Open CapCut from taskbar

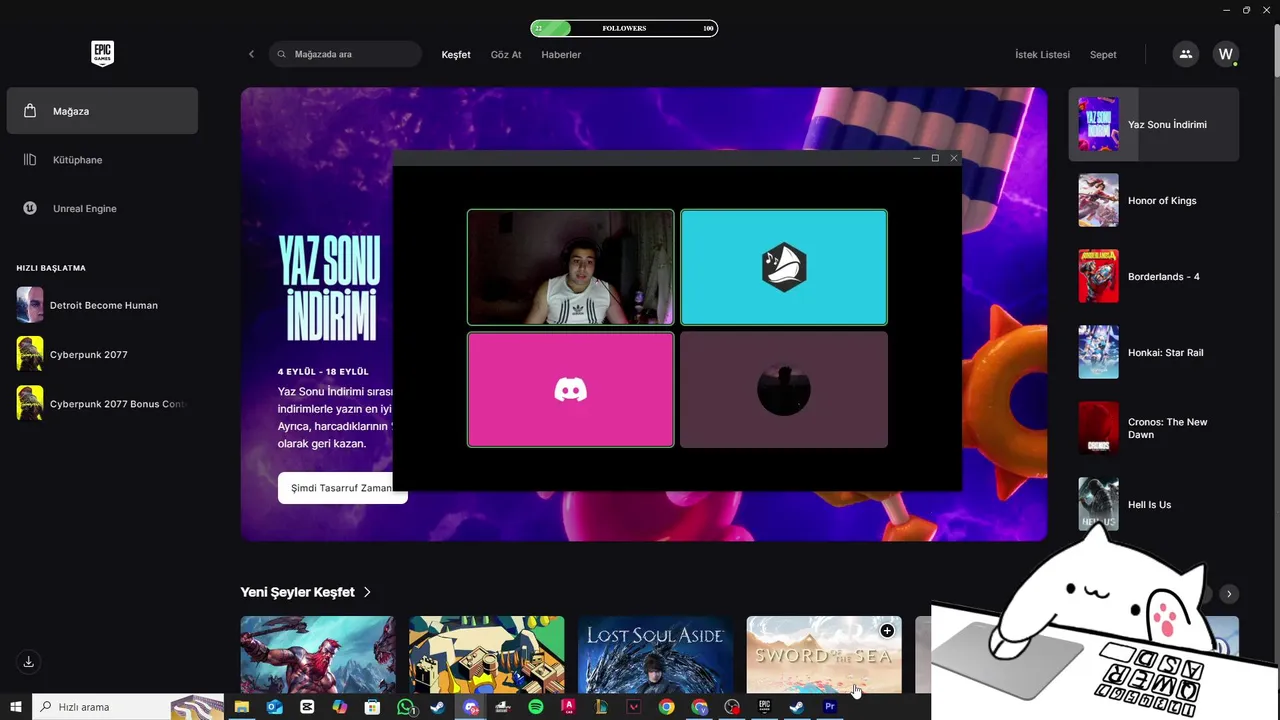307,707
